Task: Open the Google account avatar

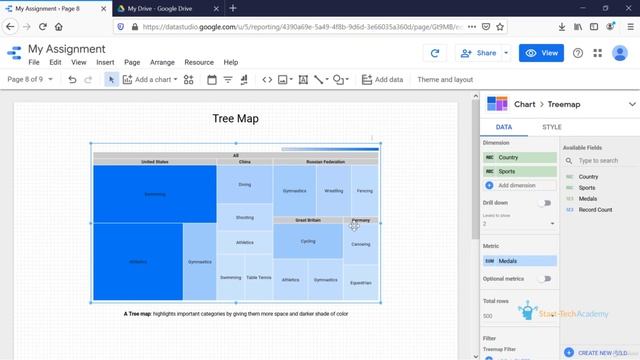Action: tap(620, 53)
